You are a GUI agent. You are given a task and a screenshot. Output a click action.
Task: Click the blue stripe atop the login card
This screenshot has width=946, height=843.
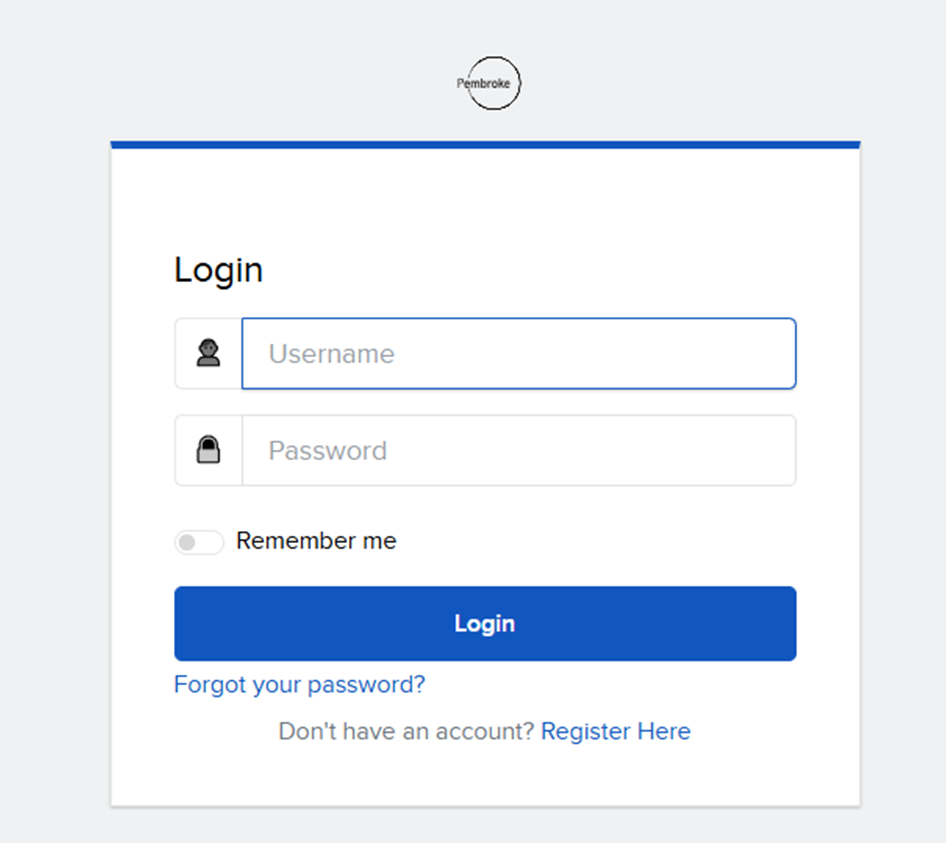pyautogui.click(x=485, y=144)
